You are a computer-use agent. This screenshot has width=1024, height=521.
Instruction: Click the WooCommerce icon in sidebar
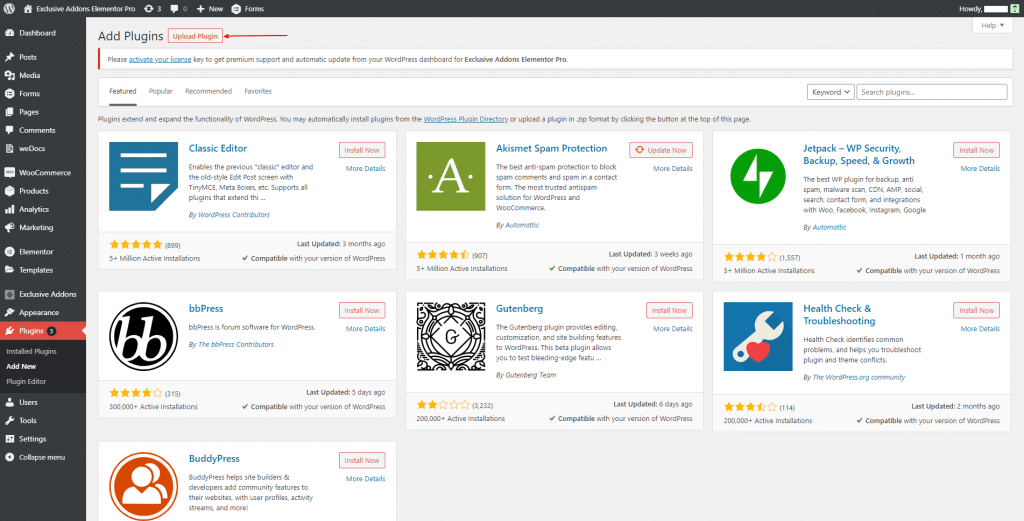pos(9,173)
